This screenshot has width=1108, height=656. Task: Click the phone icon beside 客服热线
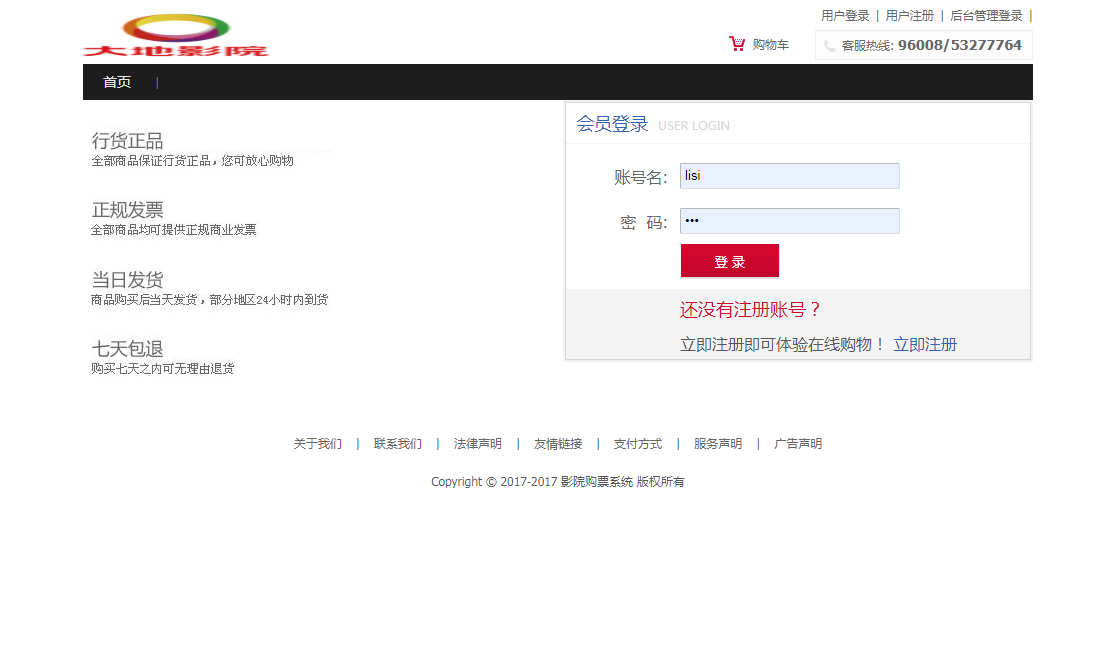(x=827, y=44)
